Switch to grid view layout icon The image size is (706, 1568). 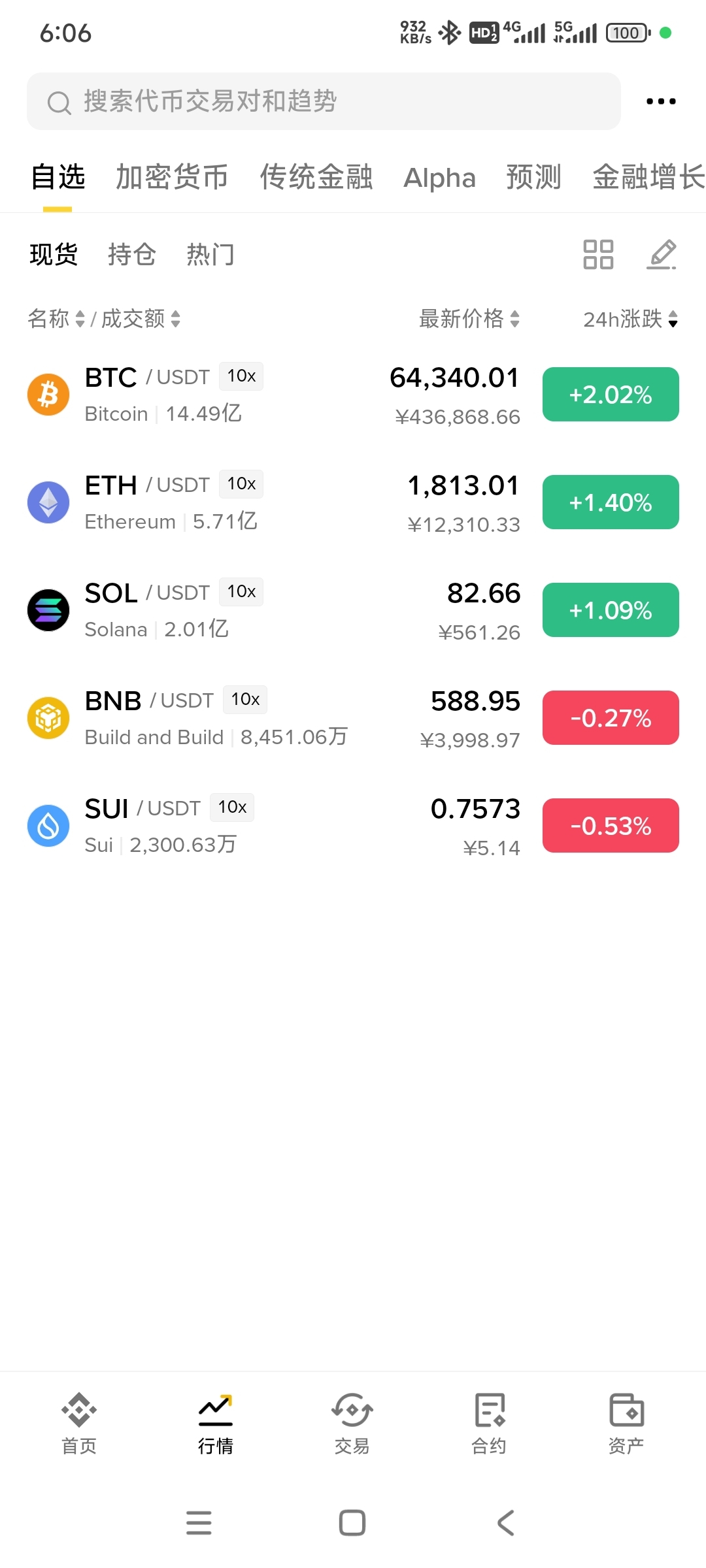[x=598, y=255]
